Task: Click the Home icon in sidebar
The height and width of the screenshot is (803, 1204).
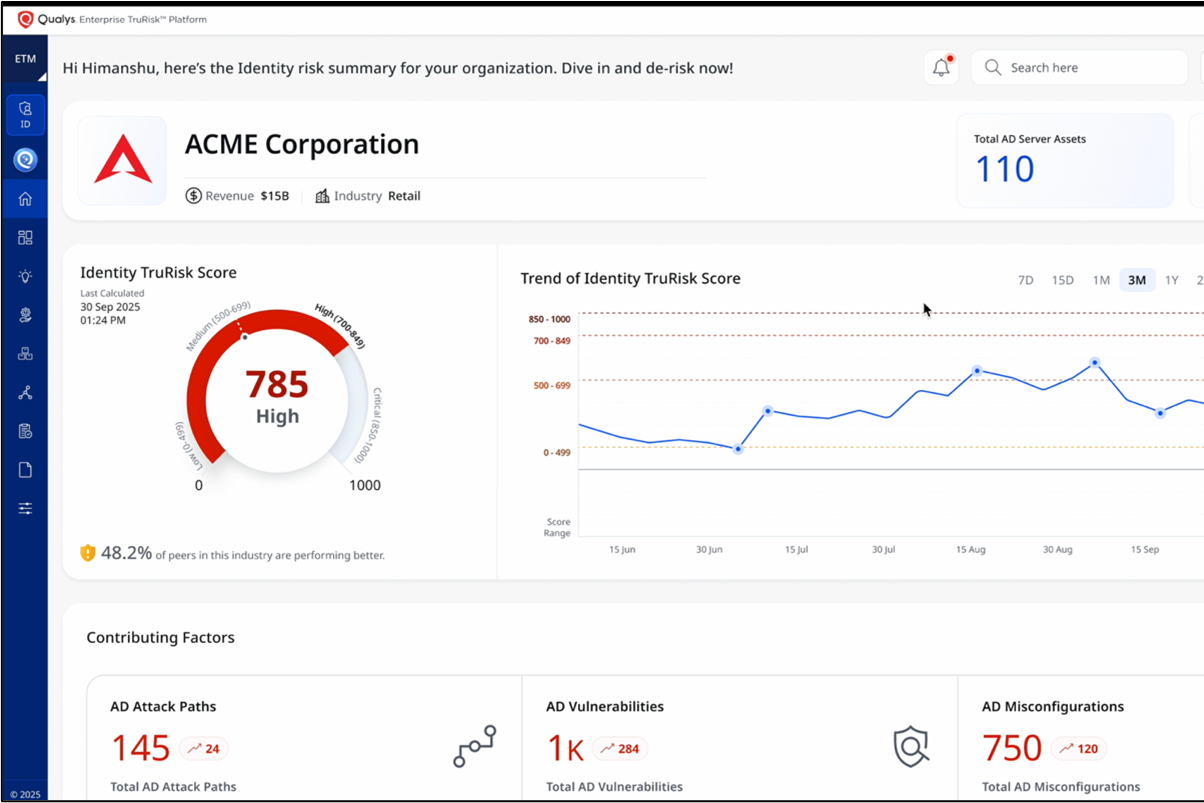Action: click(x=25, y=199)
